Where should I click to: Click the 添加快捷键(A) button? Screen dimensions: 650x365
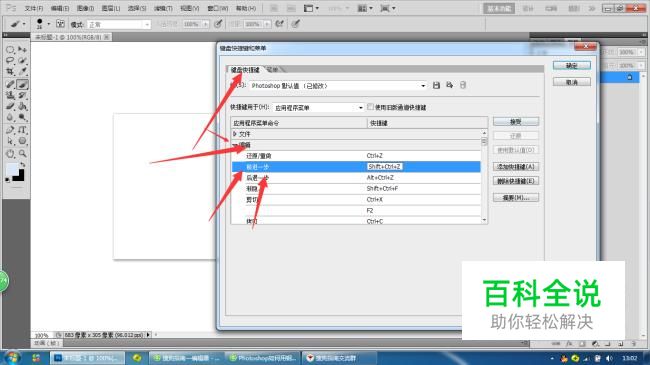pos(516,166)
